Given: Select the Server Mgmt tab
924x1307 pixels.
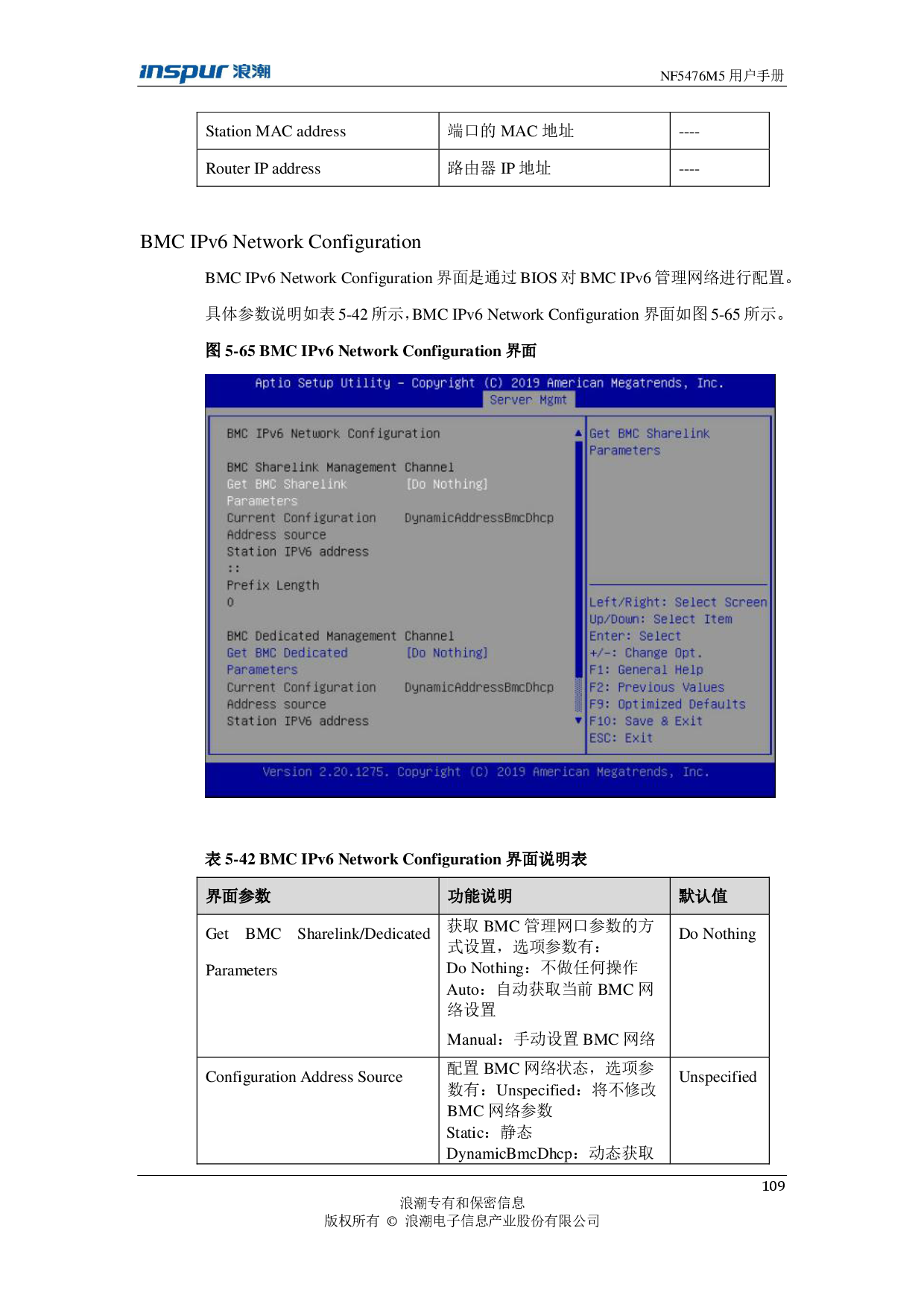Looking at the screenshot, I should (x=528, y=400).
